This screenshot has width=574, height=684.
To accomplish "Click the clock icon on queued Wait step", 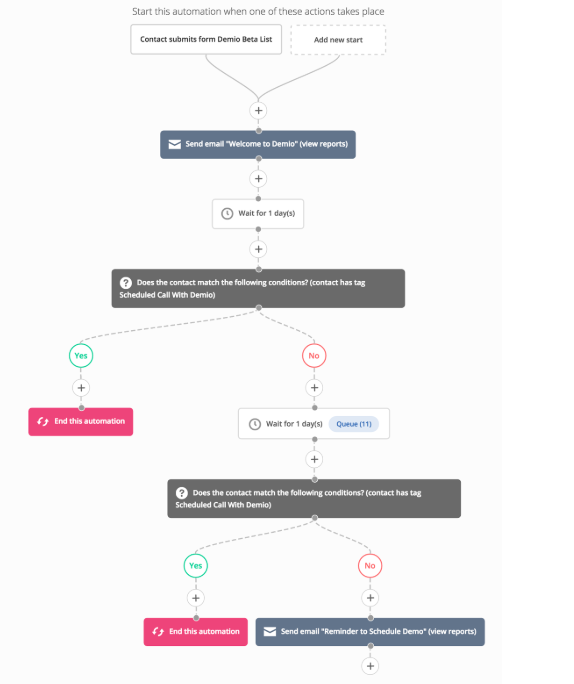I will pyautogui.click(x=255, y=424).
